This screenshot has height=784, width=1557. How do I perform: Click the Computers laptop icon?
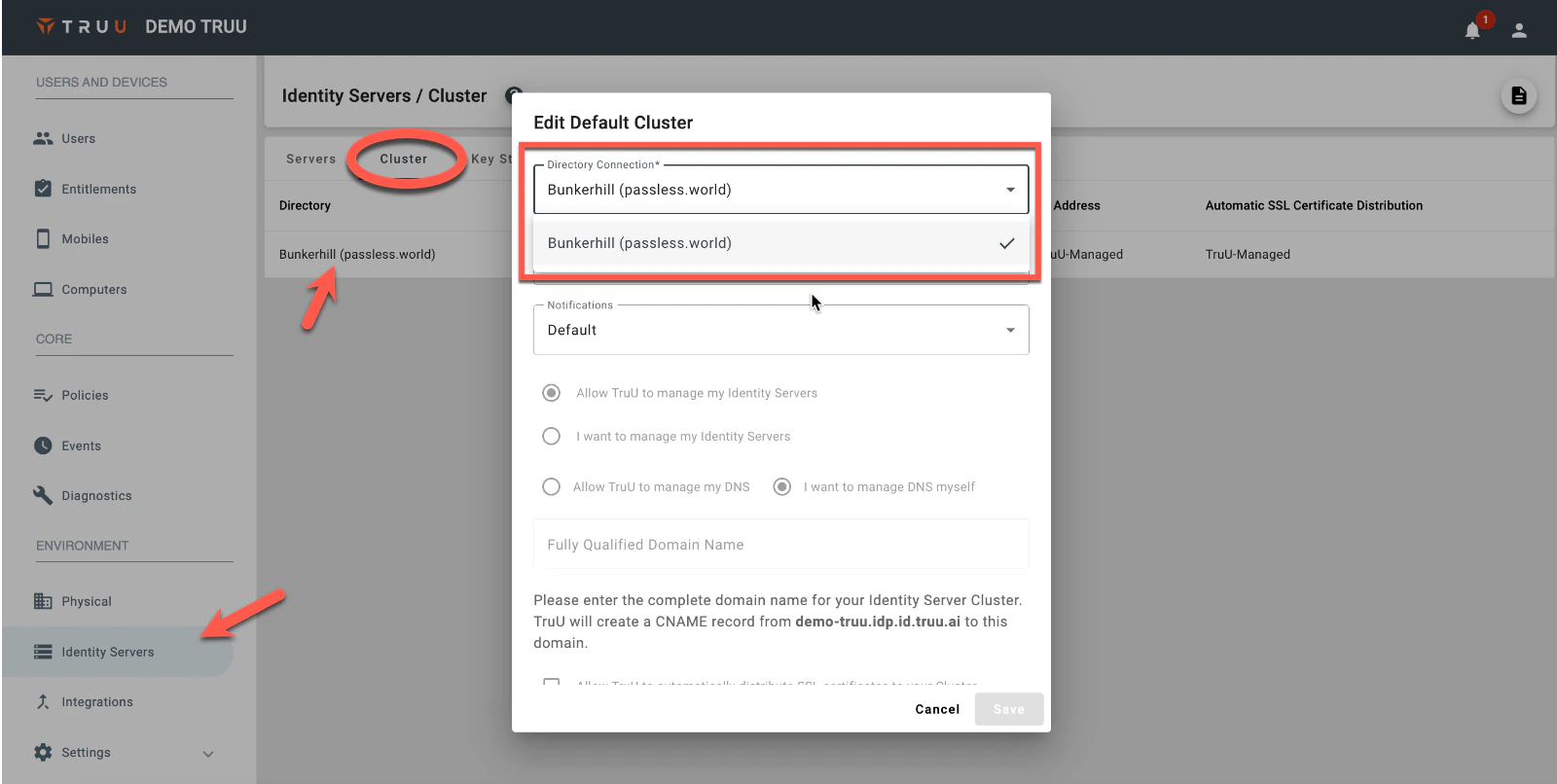click(x=43, y=289)
